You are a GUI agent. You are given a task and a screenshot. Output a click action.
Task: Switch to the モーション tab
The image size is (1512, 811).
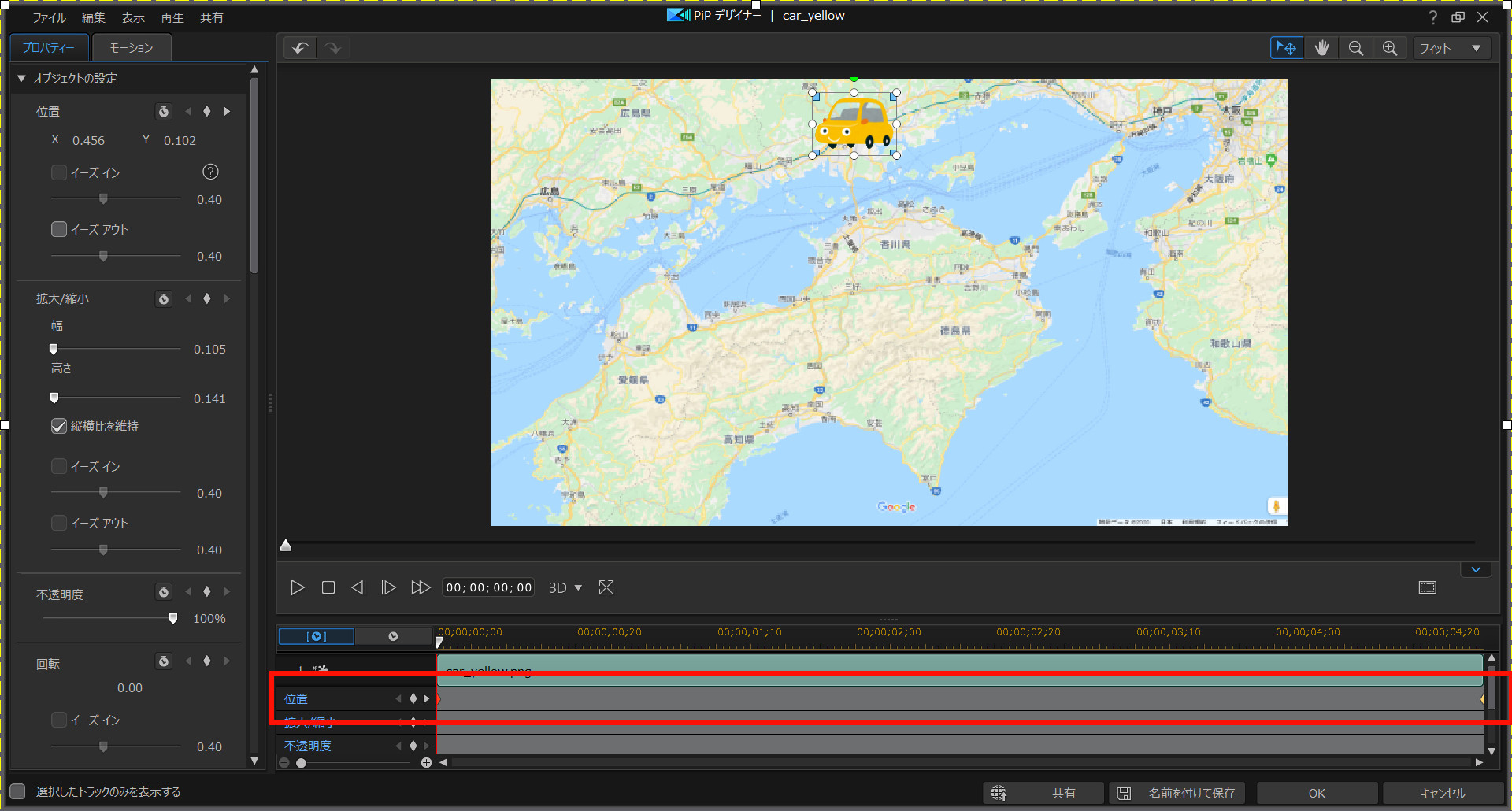[131, 48]
